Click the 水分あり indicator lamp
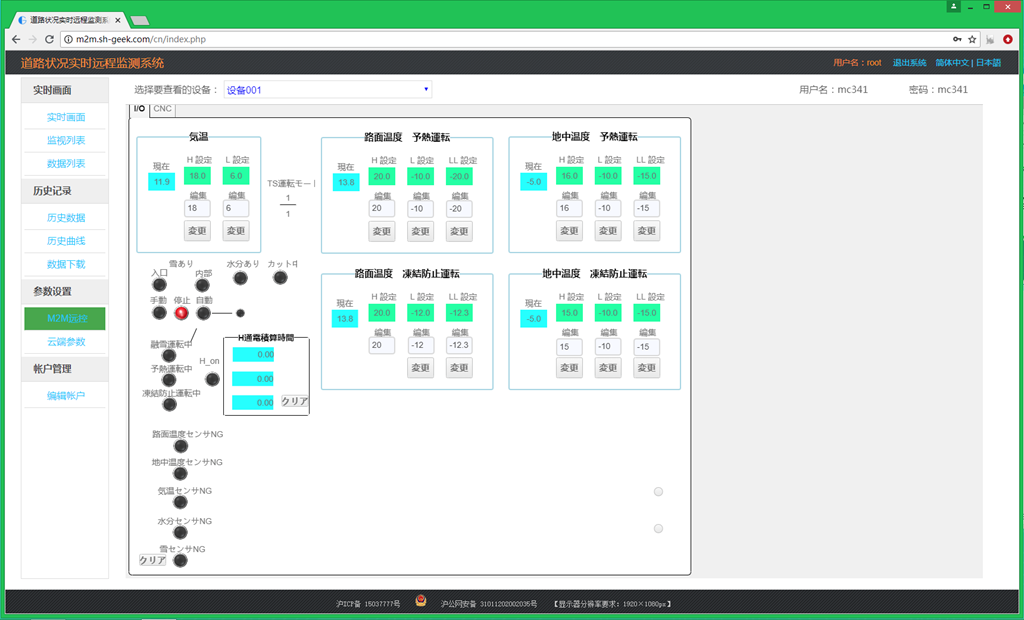 (x=243, y=277)
